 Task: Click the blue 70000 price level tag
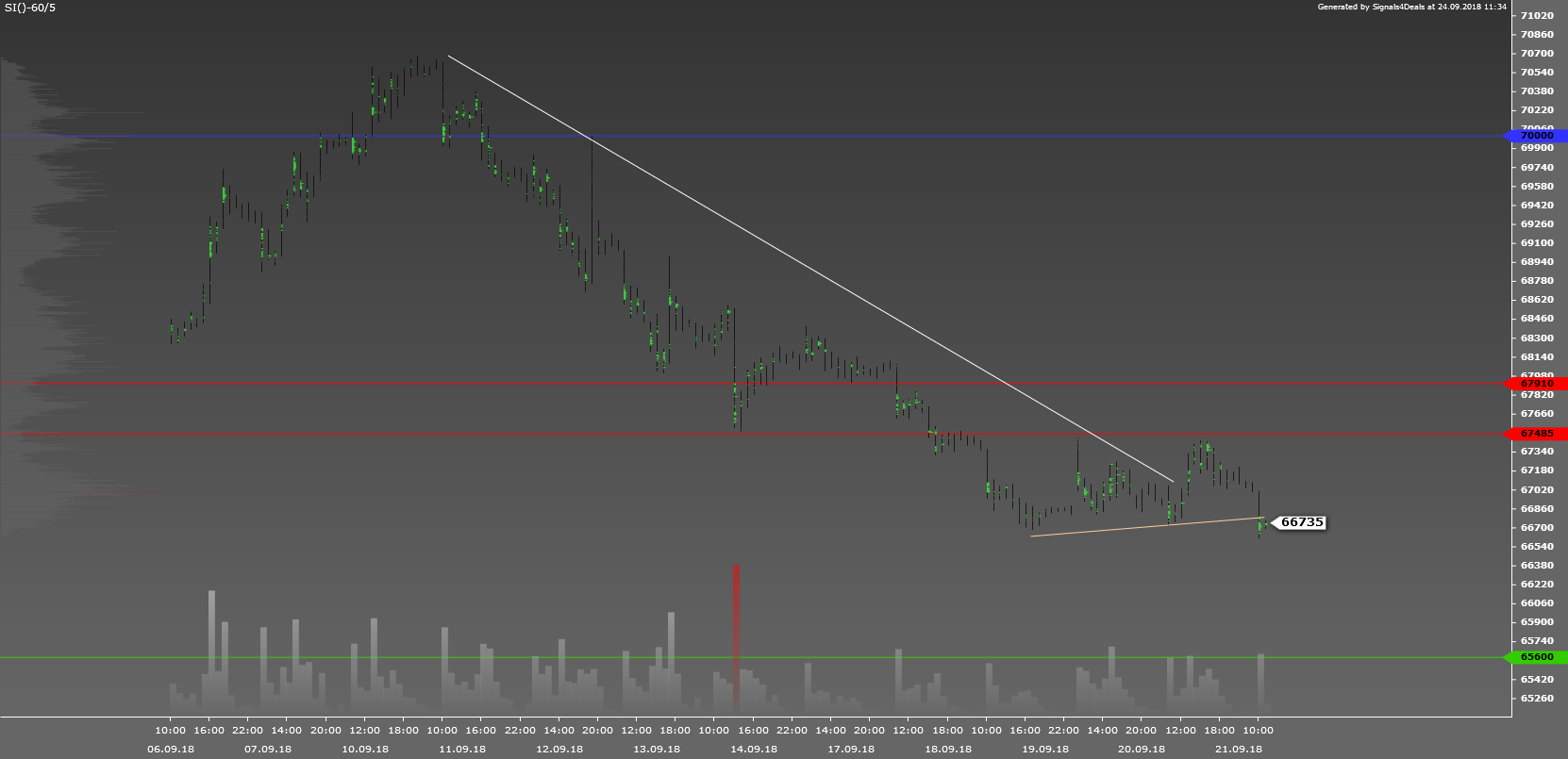coord(1537,136)
